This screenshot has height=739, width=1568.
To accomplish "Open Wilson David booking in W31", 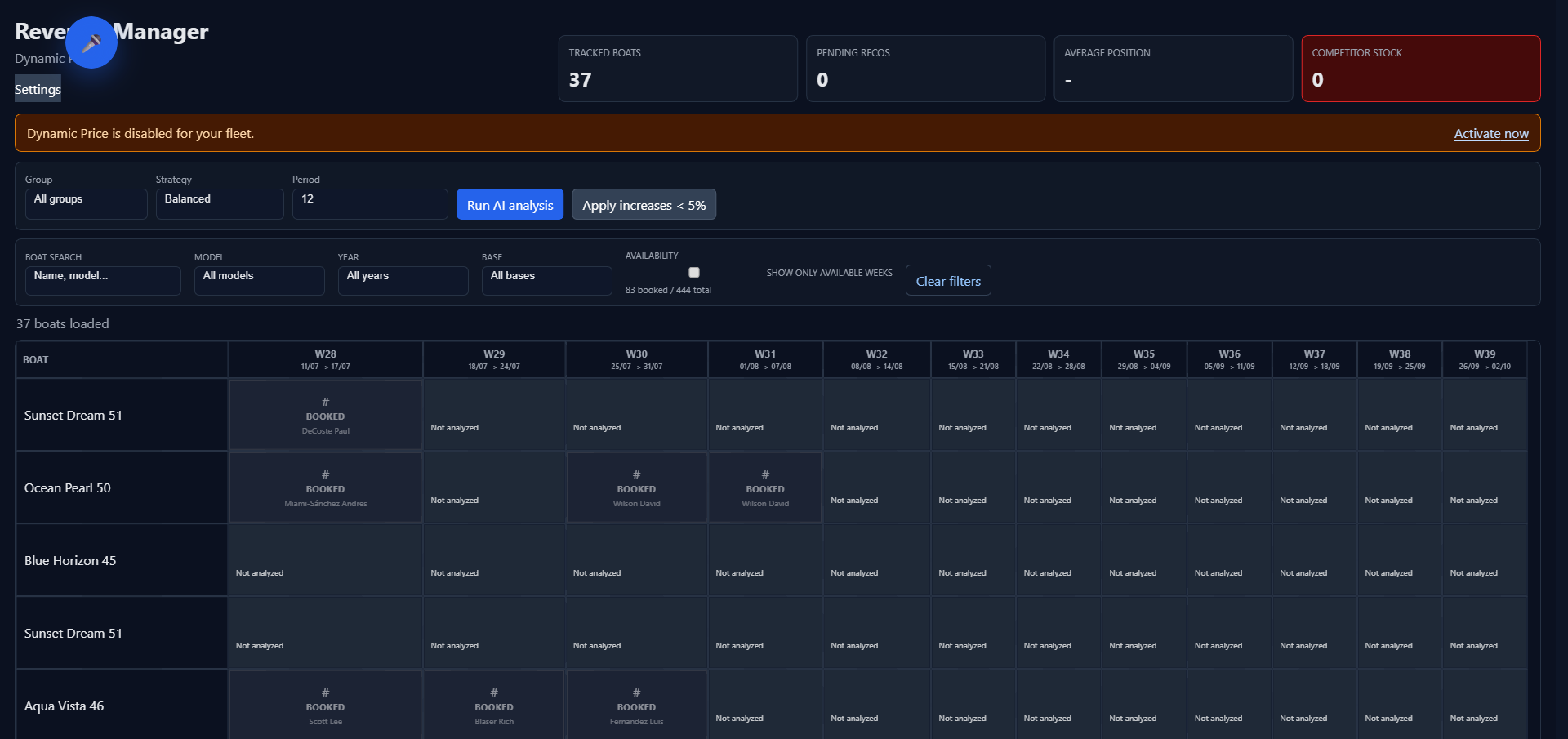I will click(x=765, y=487).
